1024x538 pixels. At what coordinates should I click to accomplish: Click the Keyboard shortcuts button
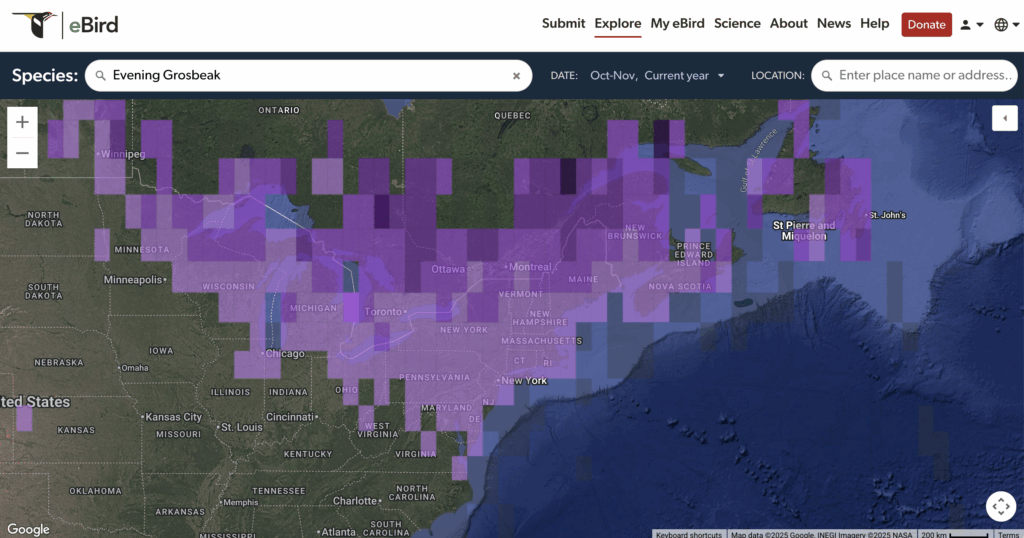click(689, 534)
